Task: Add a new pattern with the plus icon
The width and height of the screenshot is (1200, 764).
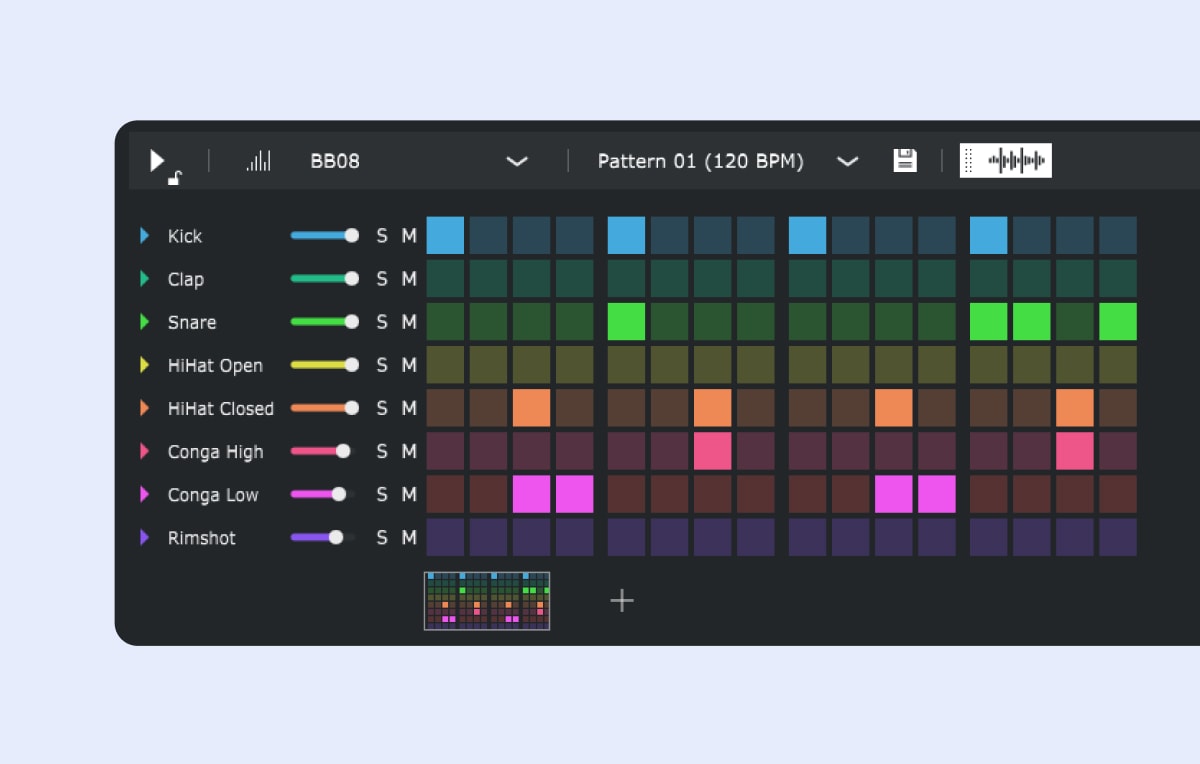Action: click(x=622, y=600)
